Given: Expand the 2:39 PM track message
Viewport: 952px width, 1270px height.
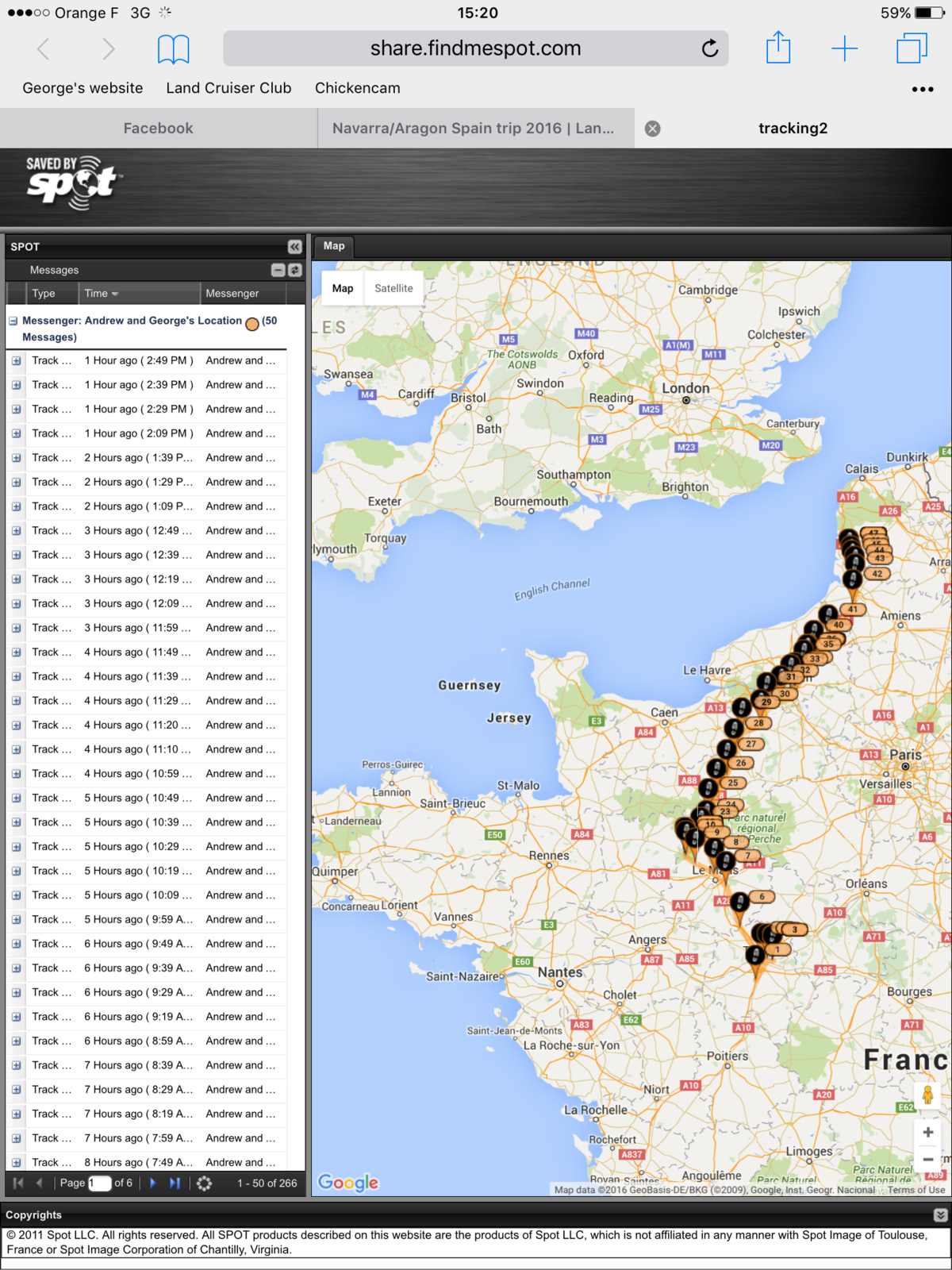Looking at the screenshot, I should pos(16,385).
